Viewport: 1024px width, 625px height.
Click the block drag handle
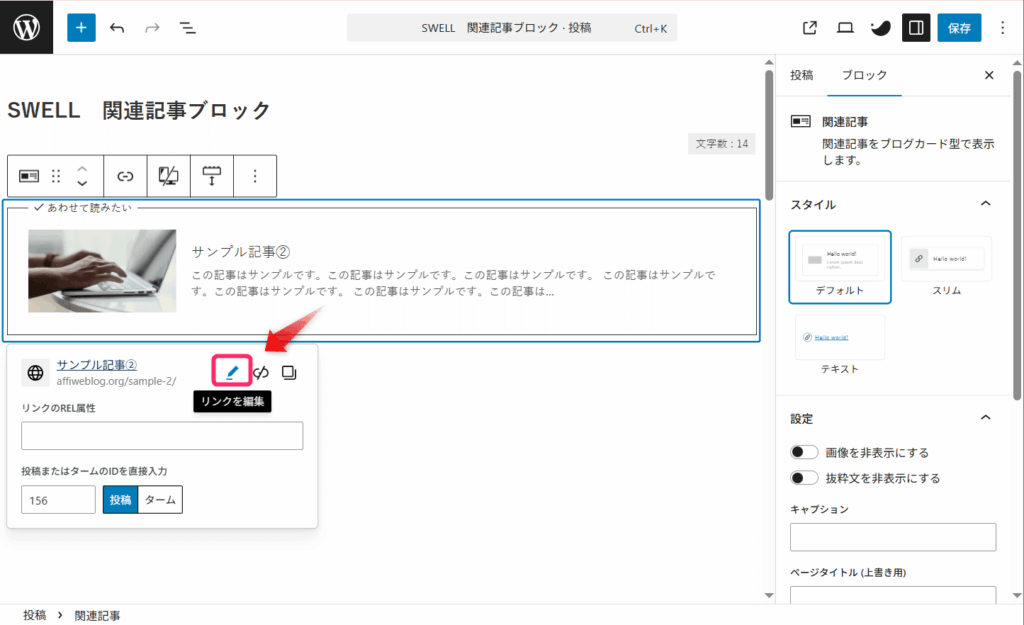pyautogui.click(x=56, y=176)
